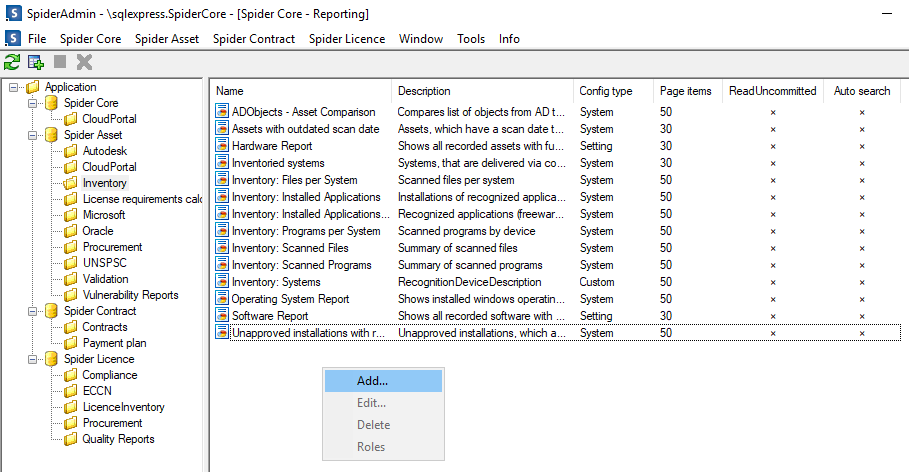The image size is (909, 472).
Task: Click the UNSPSC folder icon
Action: [x=71, y=263]
